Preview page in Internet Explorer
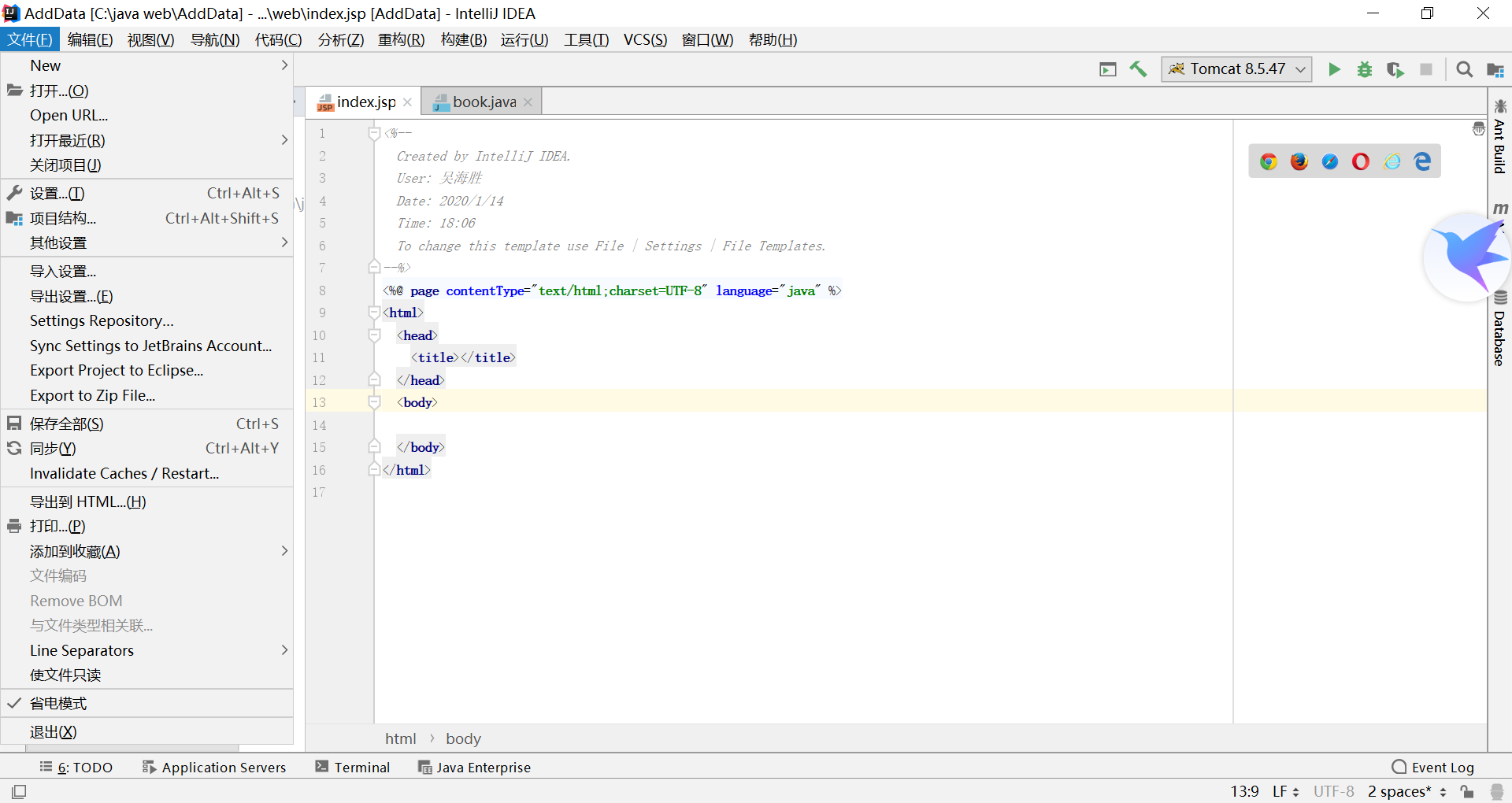Viewport: 1512px width, 803px height. [x=1392, y=161]
